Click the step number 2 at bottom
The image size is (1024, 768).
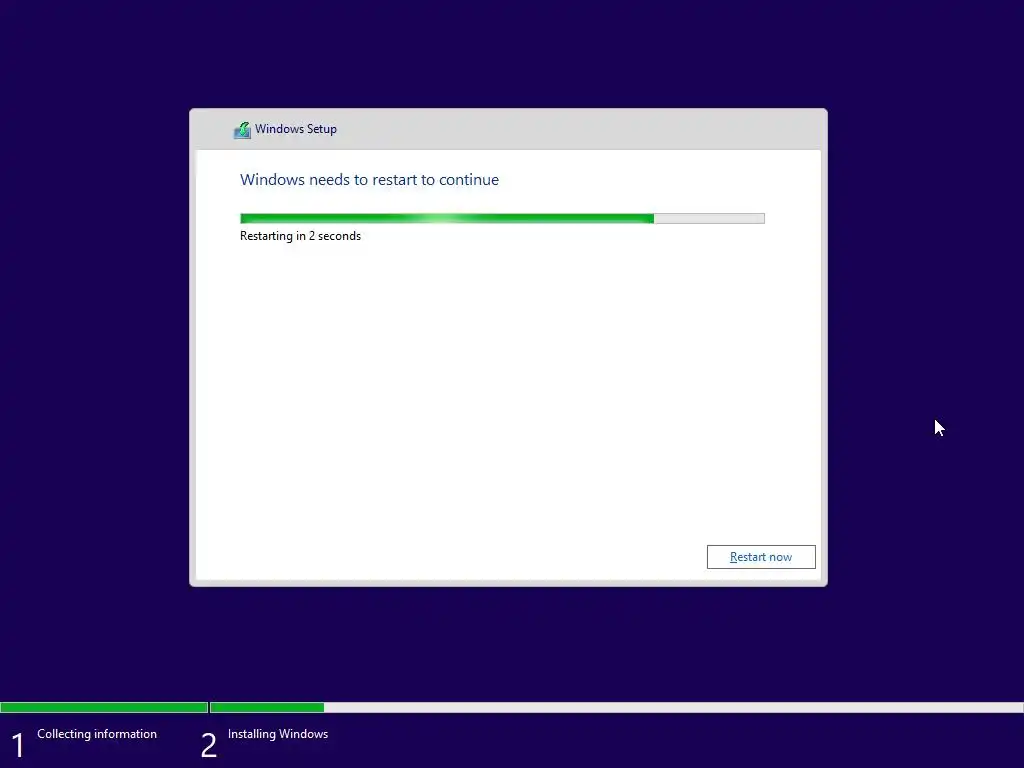point(208,745)
